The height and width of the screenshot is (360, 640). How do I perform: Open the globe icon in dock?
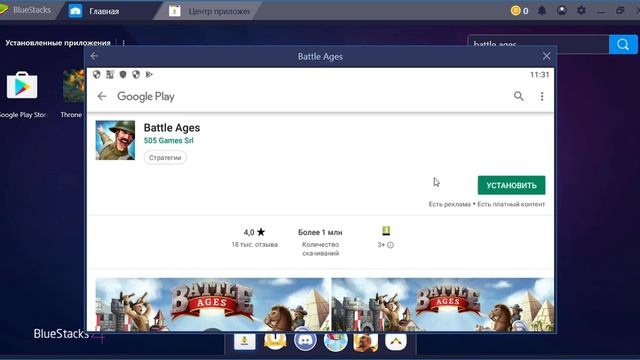coord(336,341)
